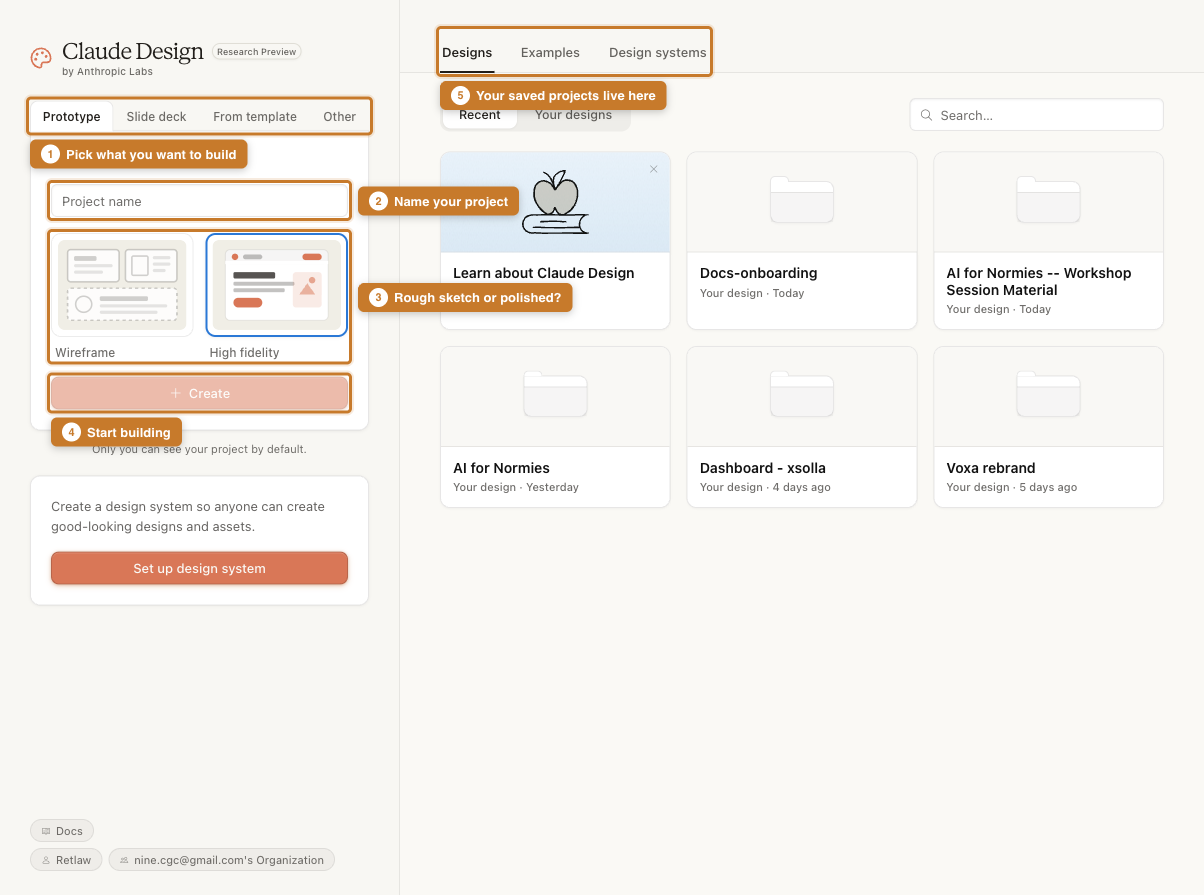The width and height of the screenshot is (1204, 895).
Task: Switch to the Design systems tab
Action: (658, 52)
